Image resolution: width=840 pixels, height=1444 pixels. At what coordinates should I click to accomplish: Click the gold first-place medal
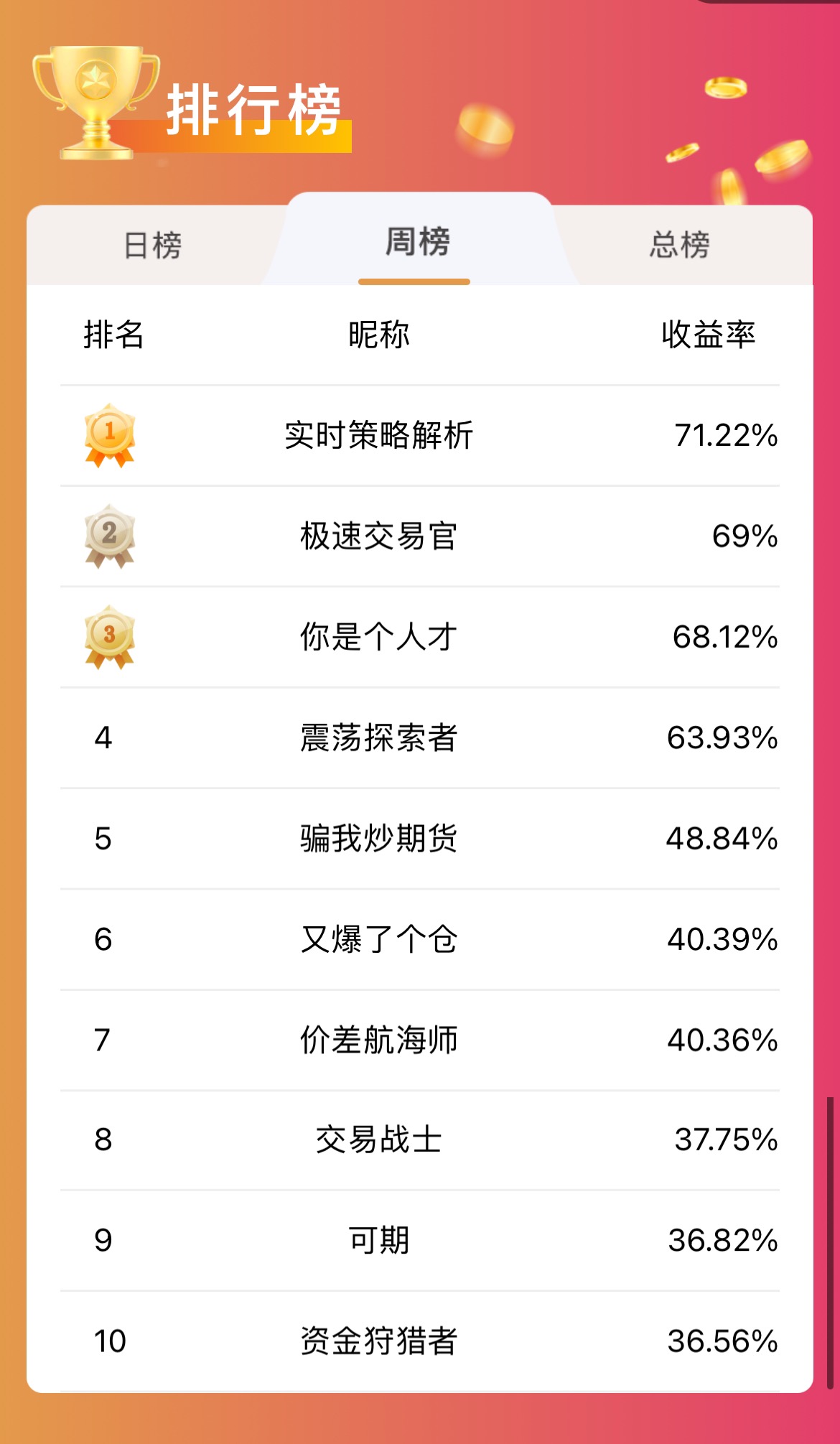110,436
